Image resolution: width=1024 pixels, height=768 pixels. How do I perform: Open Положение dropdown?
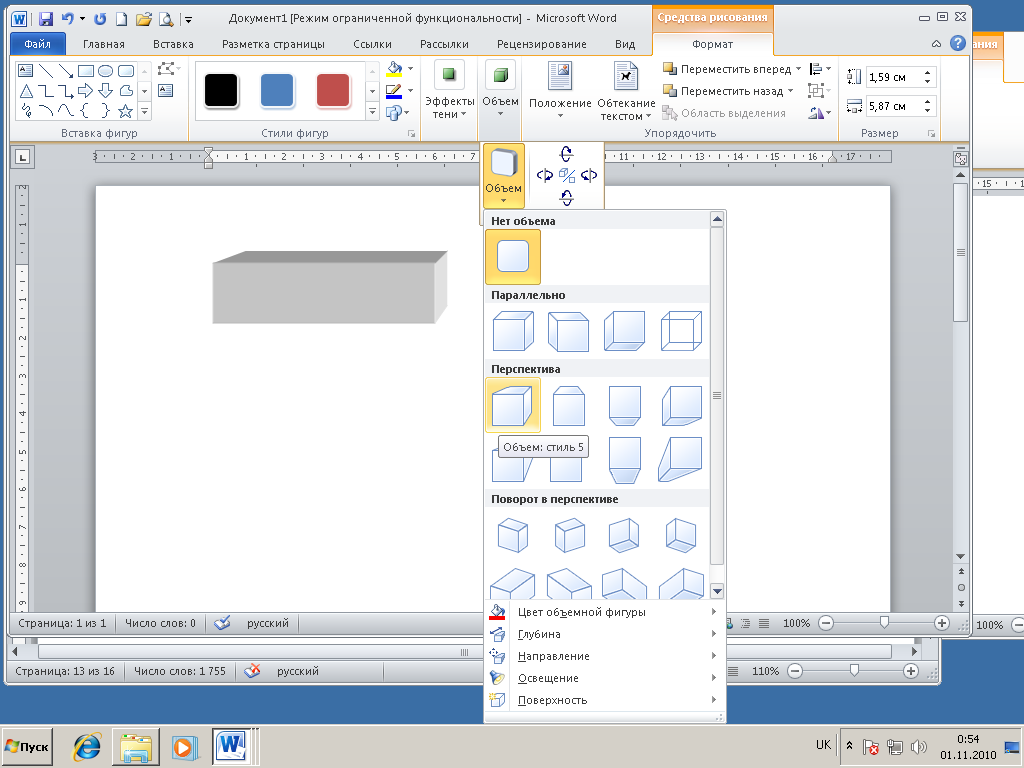coord(560,90)
